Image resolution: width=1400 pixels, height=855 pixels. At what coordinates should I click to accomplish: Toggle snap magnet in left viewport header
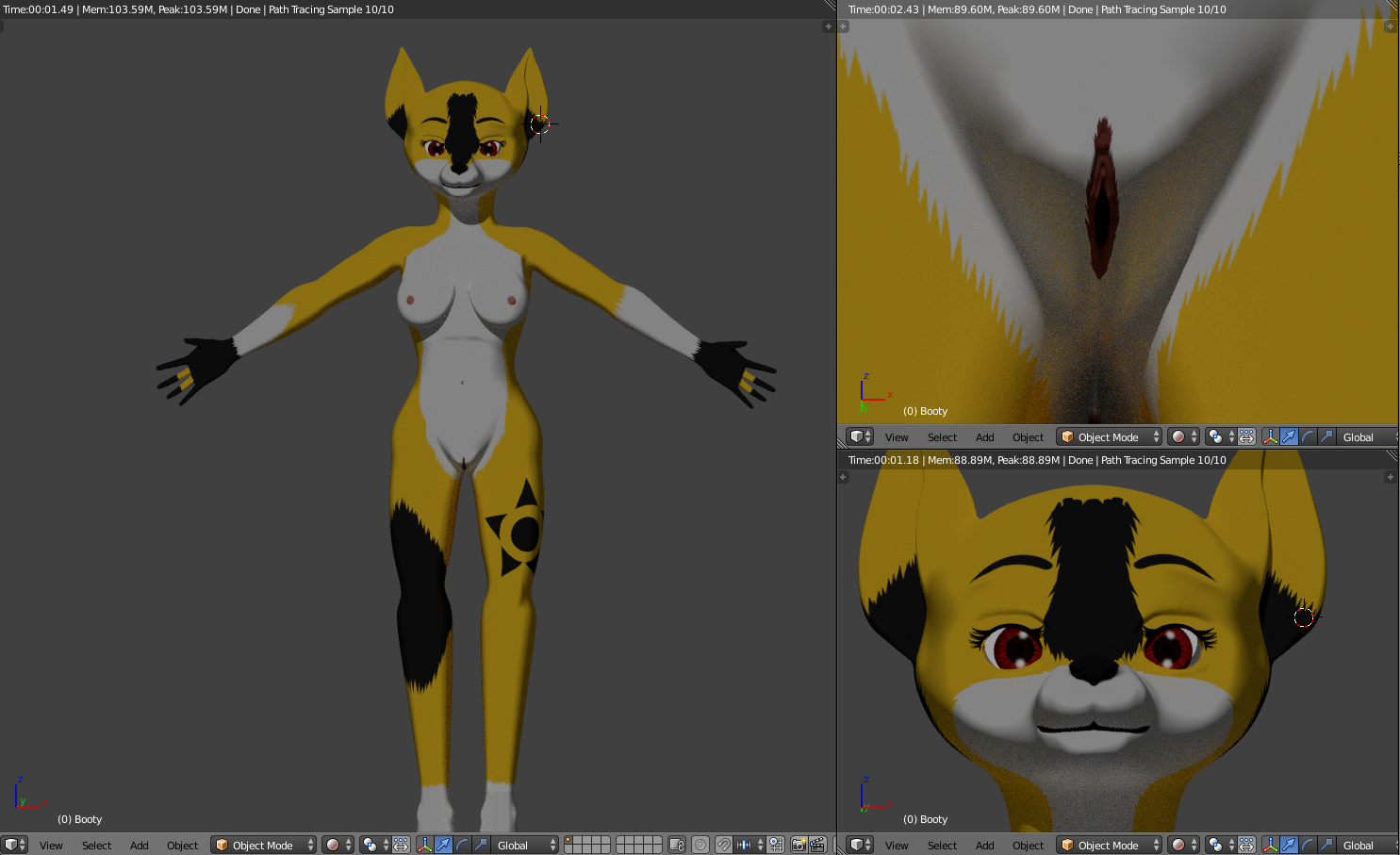pyautogui.click(x=723, y=845)
